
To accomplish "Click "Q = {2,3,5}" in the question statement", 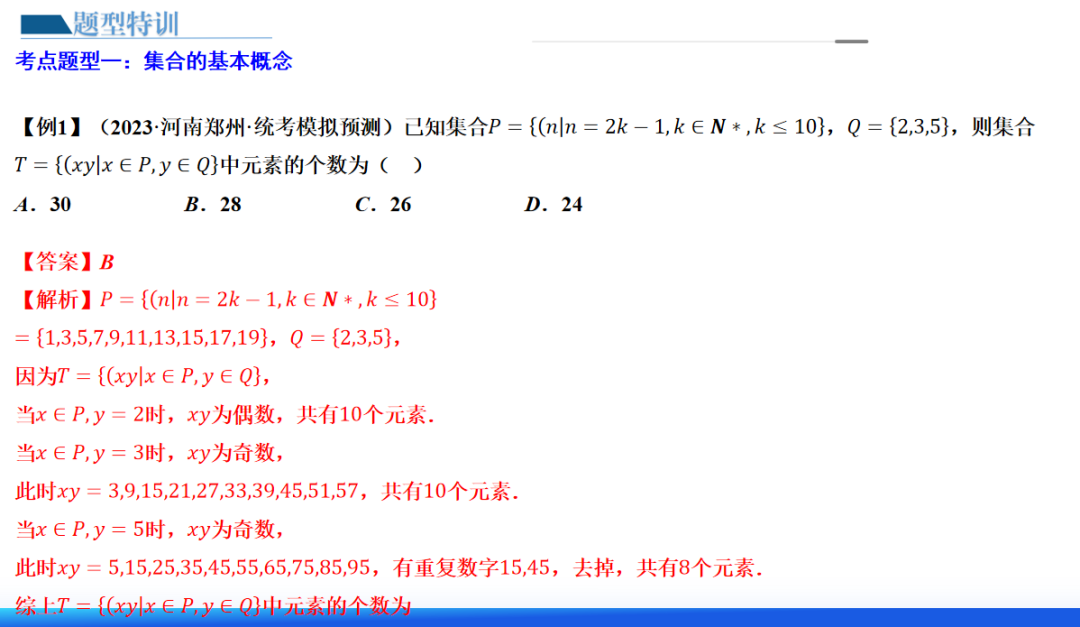I will tap(898, 127).
